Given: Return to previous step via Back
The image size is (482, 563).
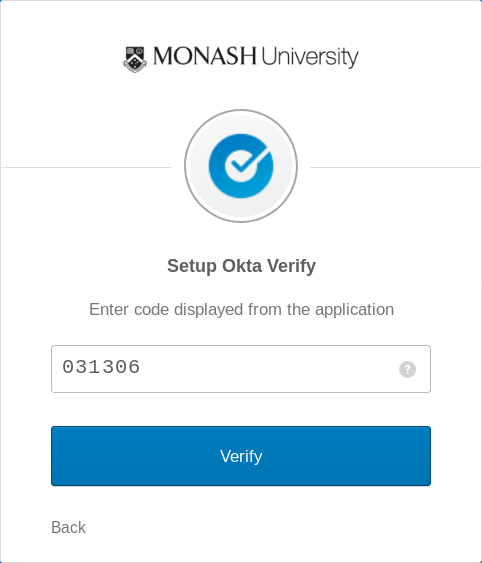Looking at the screenshot, I should click(x=68, y=527).
